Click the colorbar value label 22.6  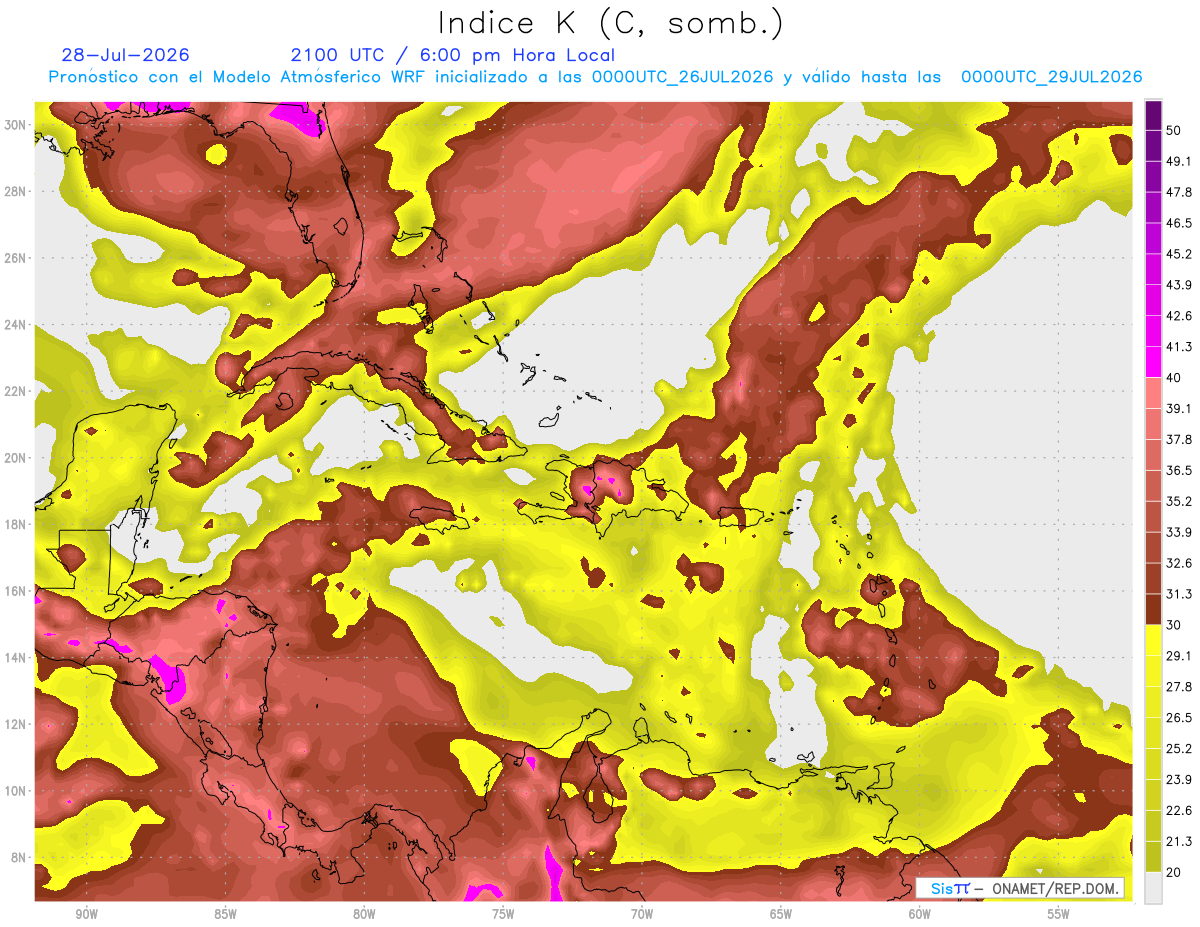coord(1179,810)
